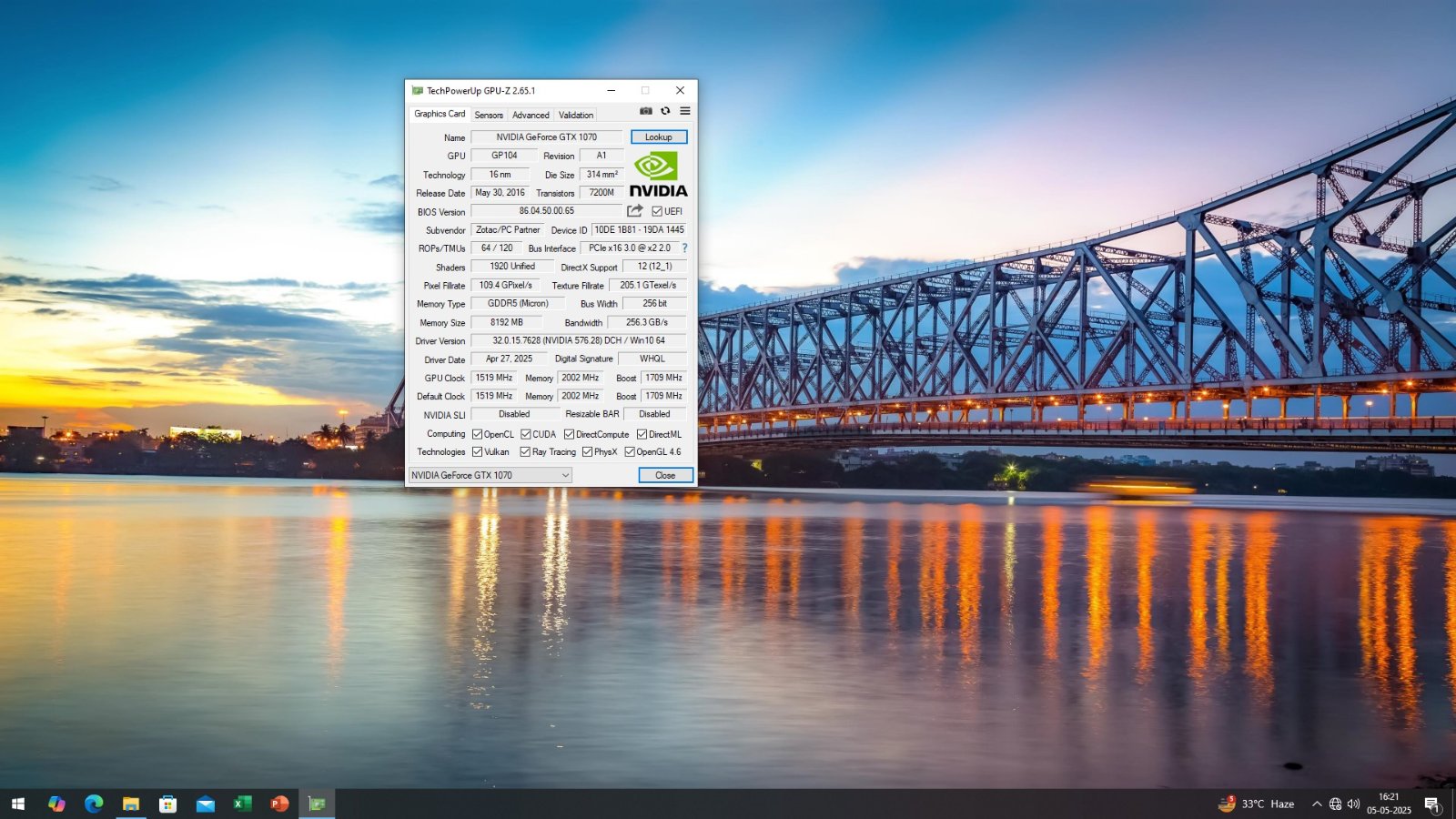1456x819 pixels.
Task: Open Microsoft Edge from the taskbar
Action: click(x=94, y=804)
